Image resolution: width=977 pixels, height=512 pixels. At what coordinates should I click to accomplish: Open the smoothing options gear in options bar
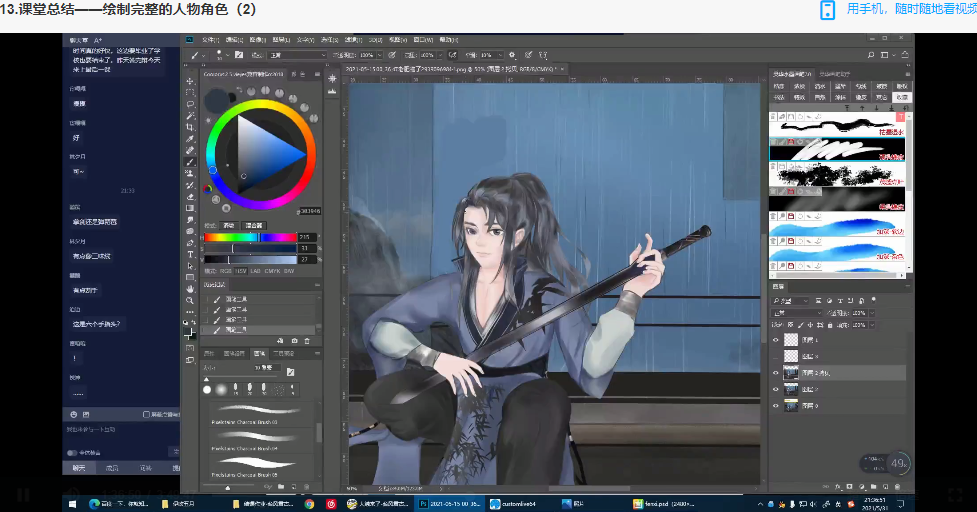512,55
